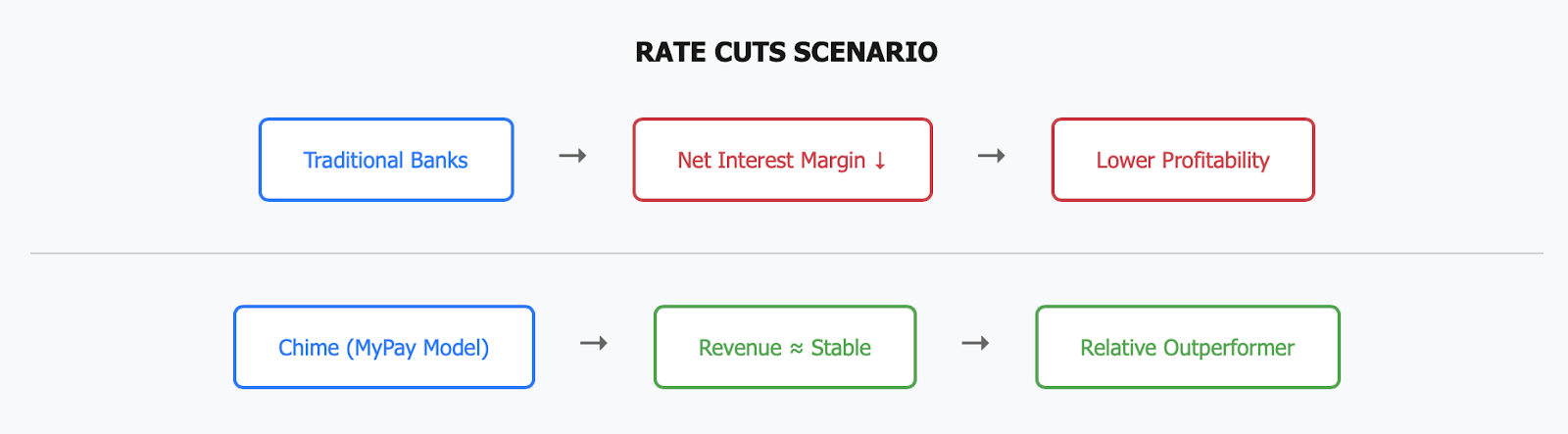Select the Relative Outperformer box
1568x434 pixels.
[x=1188, y=347]
